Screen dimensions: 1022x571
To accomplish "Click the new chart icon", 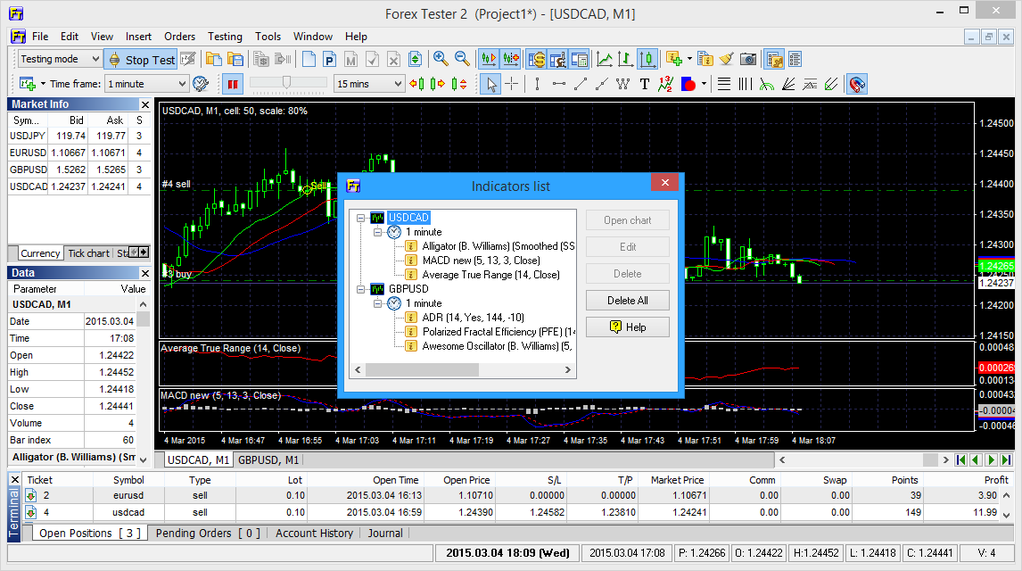I will 27,84.
